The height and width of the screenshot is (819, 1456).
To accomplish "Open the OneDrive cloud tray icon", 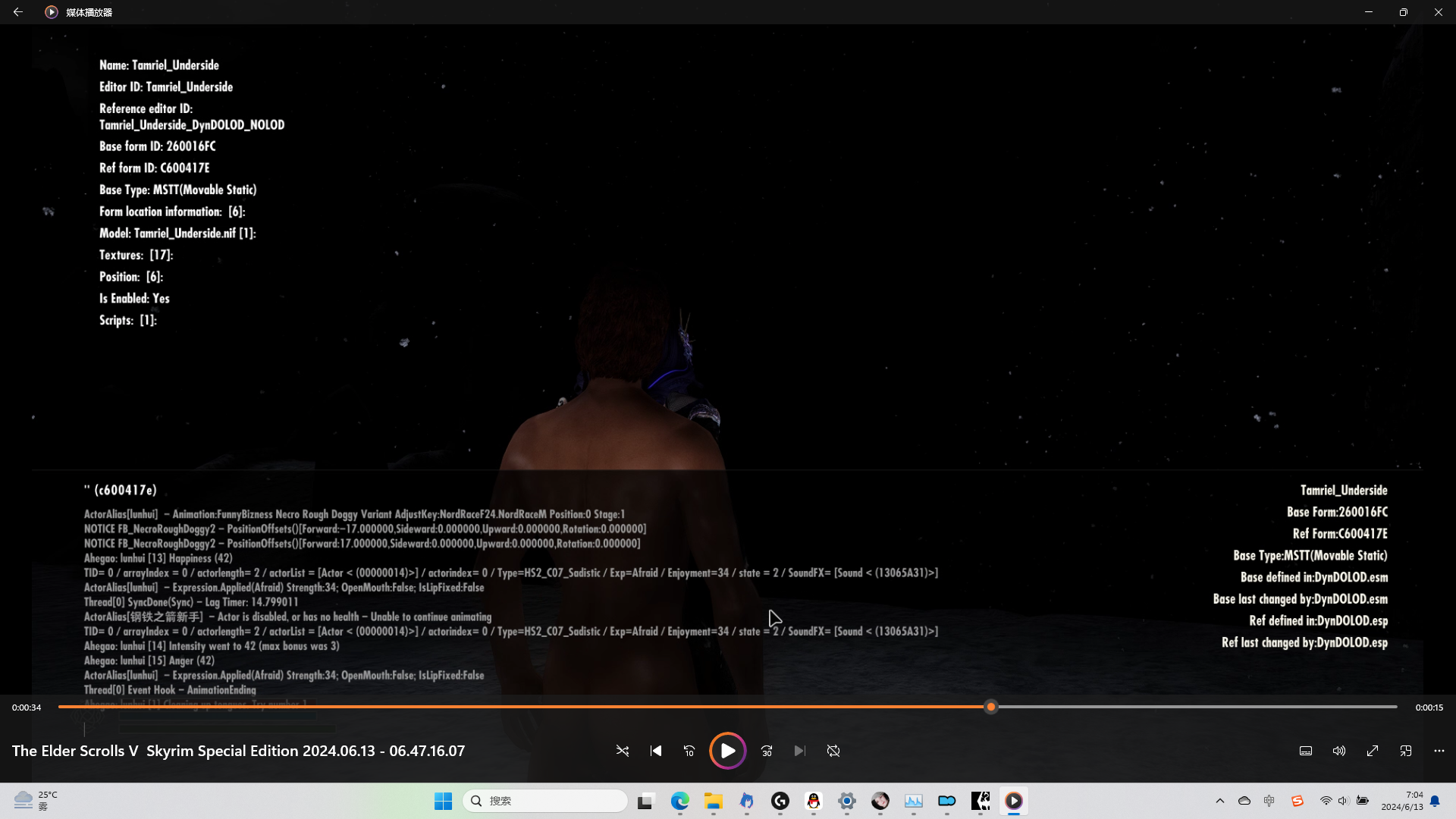I will tap(1244, 801).
